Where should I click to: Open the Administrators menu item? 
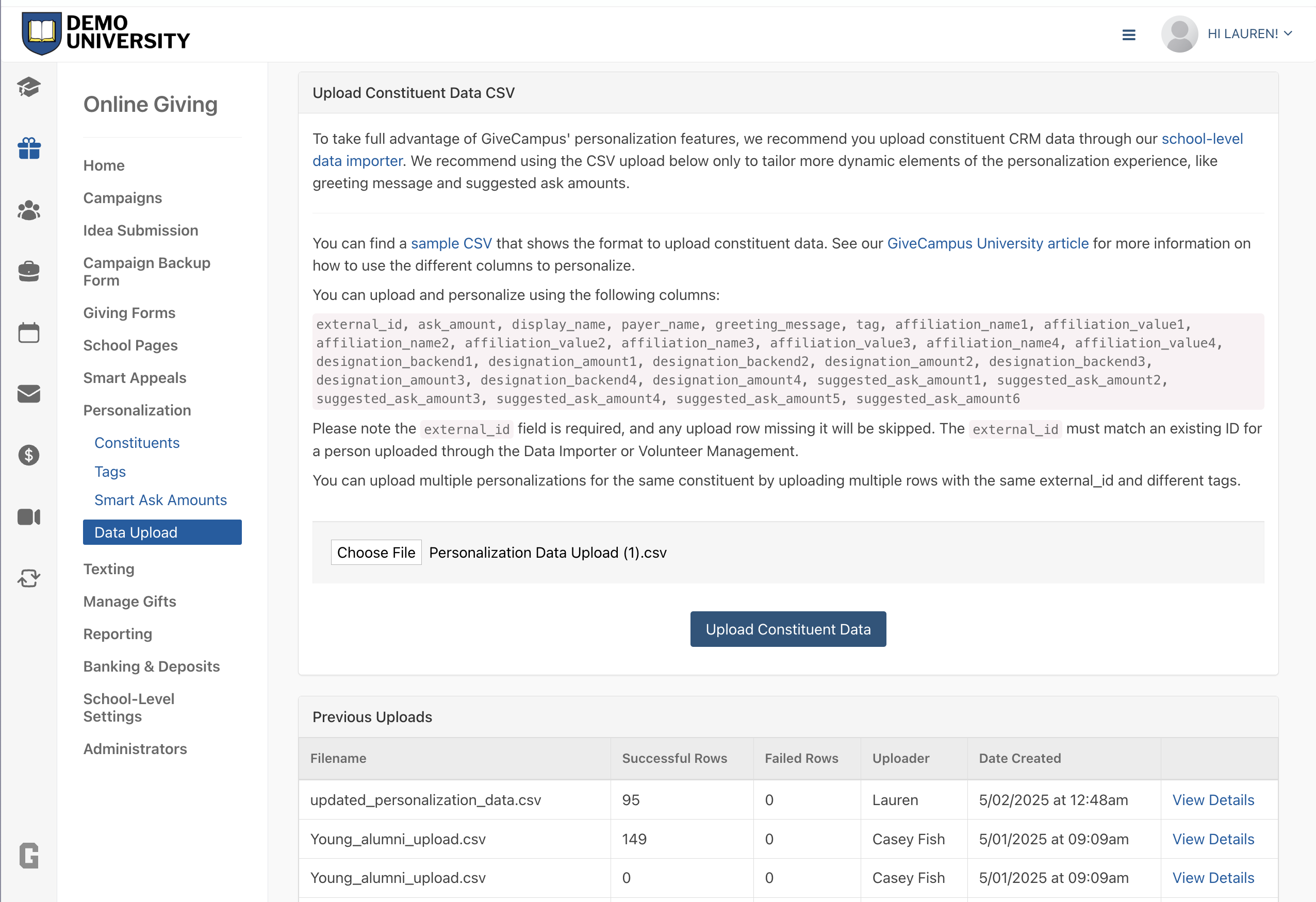click(135, 748)
